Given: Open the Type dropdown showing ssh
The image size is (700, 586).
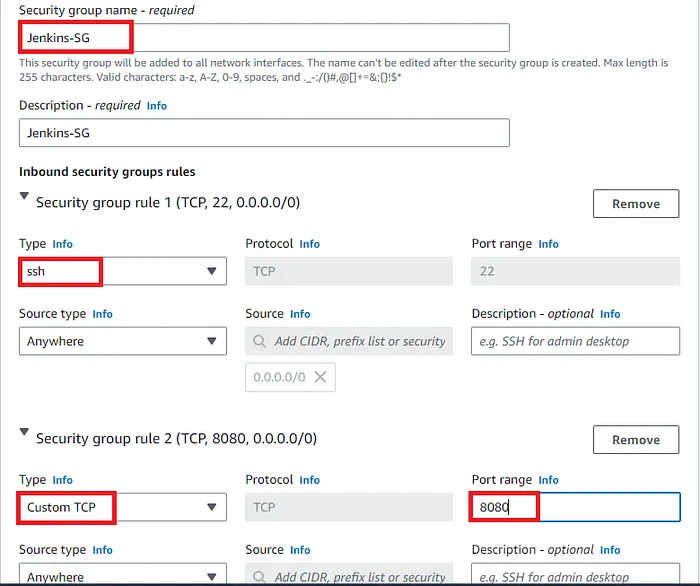Looking at the screenshot, I should point(123,271).
